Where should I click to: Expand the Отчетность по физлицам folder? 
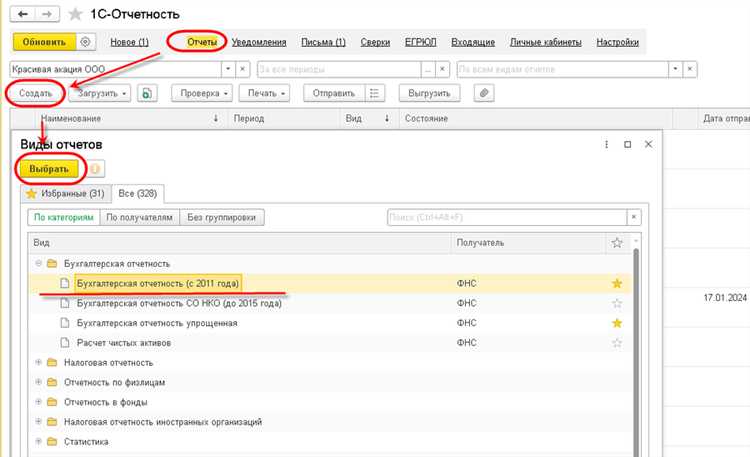pos(38,382)
